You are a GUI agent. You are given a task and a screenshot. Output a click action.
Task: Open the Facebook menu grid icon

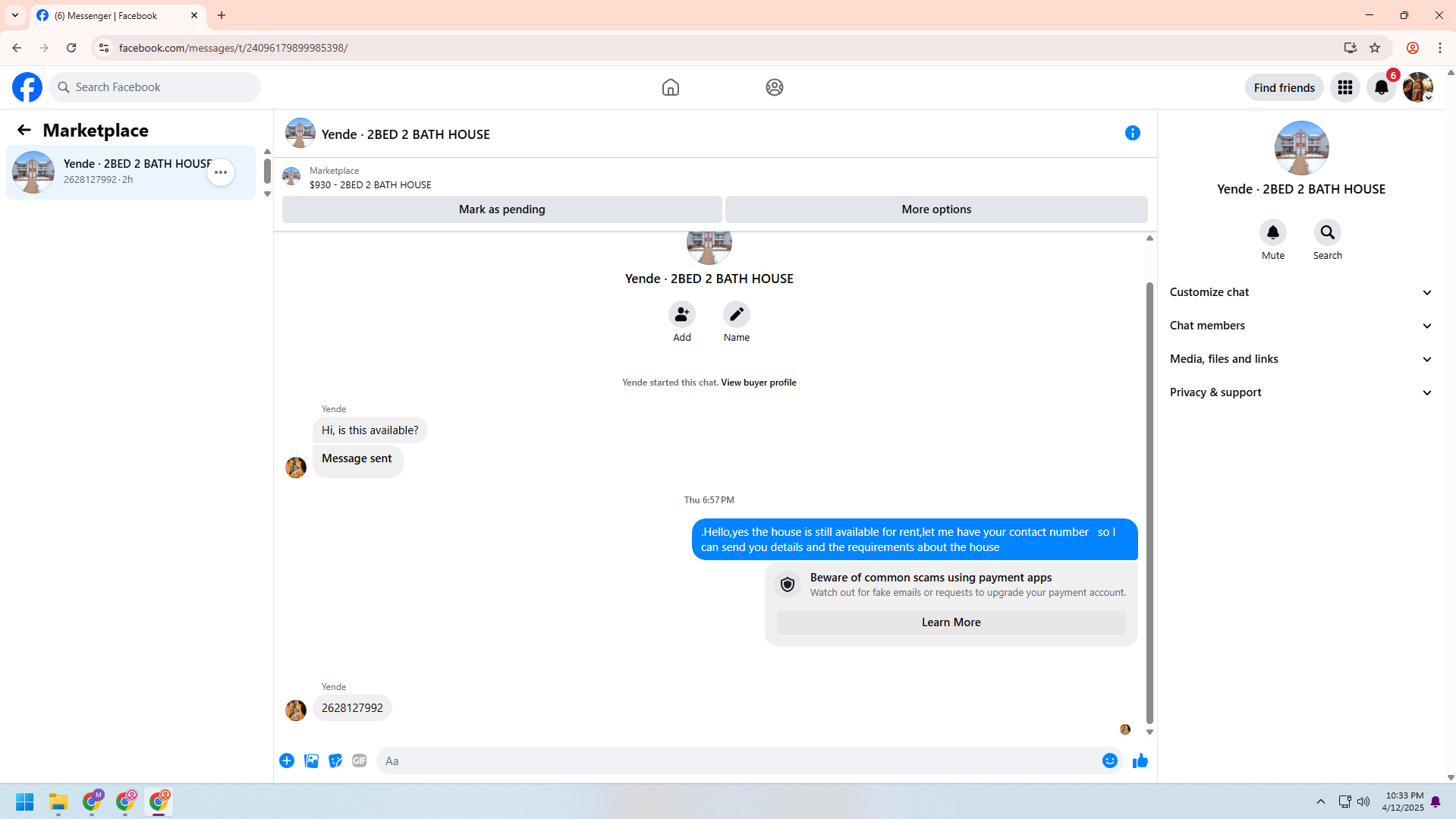(x=1344, y=87)
